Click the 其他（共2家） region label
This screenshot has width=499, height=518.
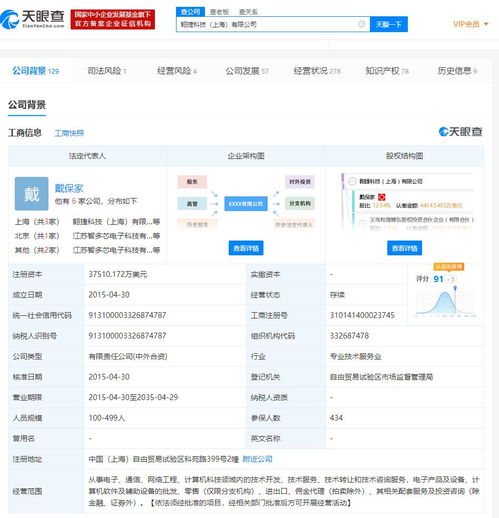click(x=37, y=250)
